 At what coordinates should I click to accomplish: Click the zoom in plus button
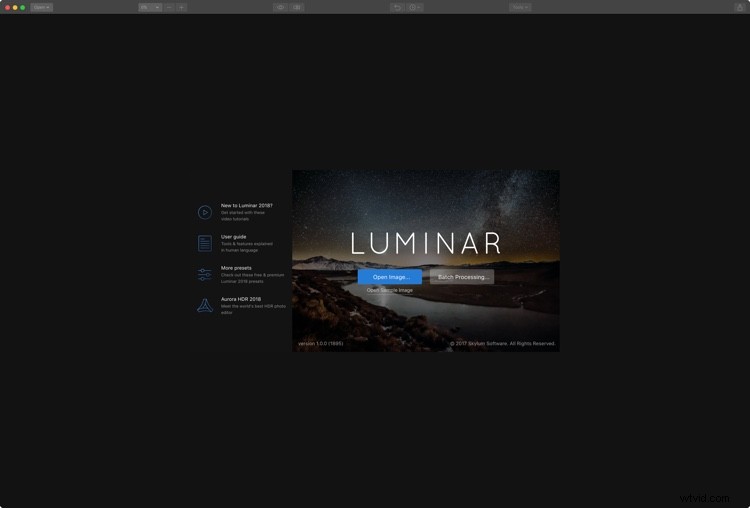181,7
